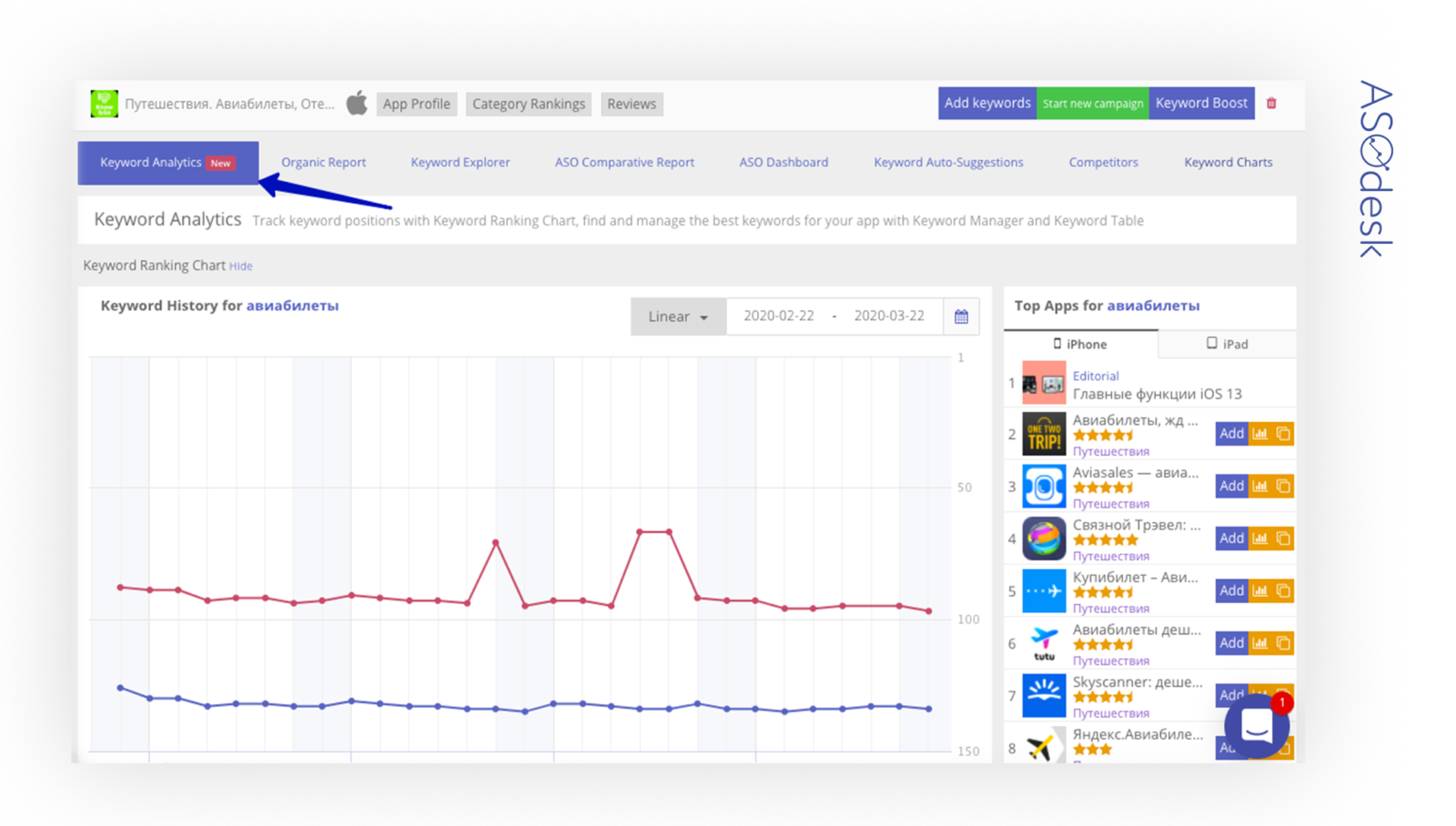Expand the Linear scale dropdown
1456x826 pixels.
click(x=678, y=317)
